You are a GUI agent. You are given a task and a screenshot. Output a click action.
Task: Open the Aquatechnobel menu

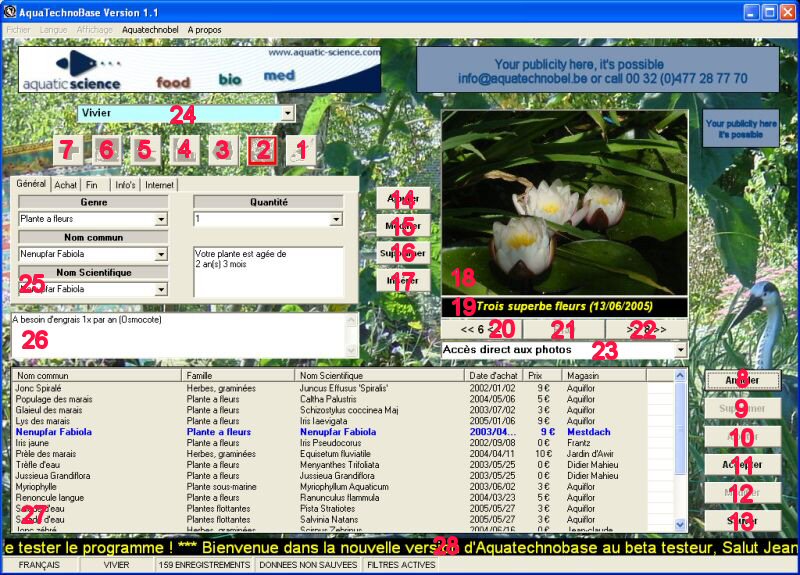(x=150, y=30)
